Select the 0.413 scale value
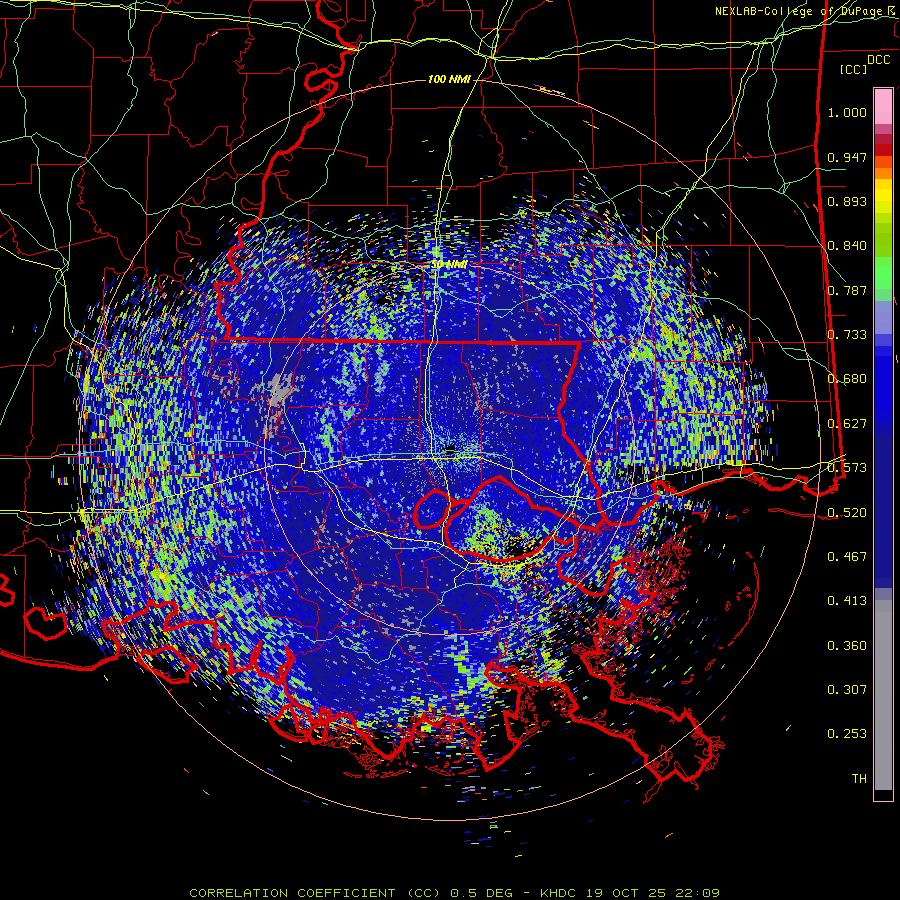 [847, 601]
